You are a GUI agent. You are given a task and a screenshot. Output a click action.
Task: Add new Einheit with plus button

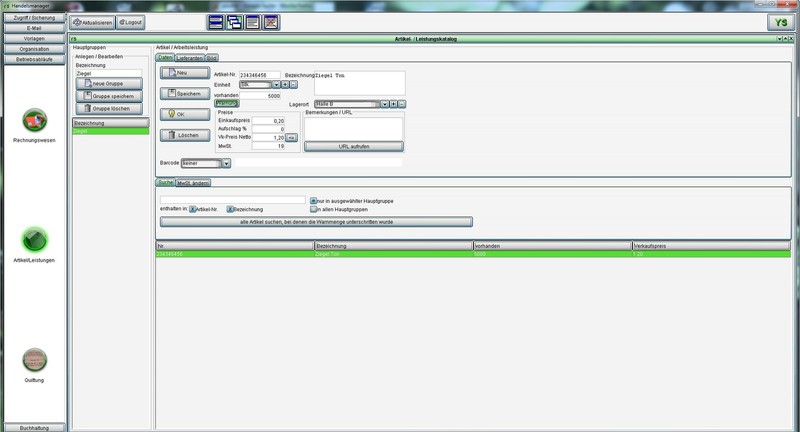(x=285, y=85)
